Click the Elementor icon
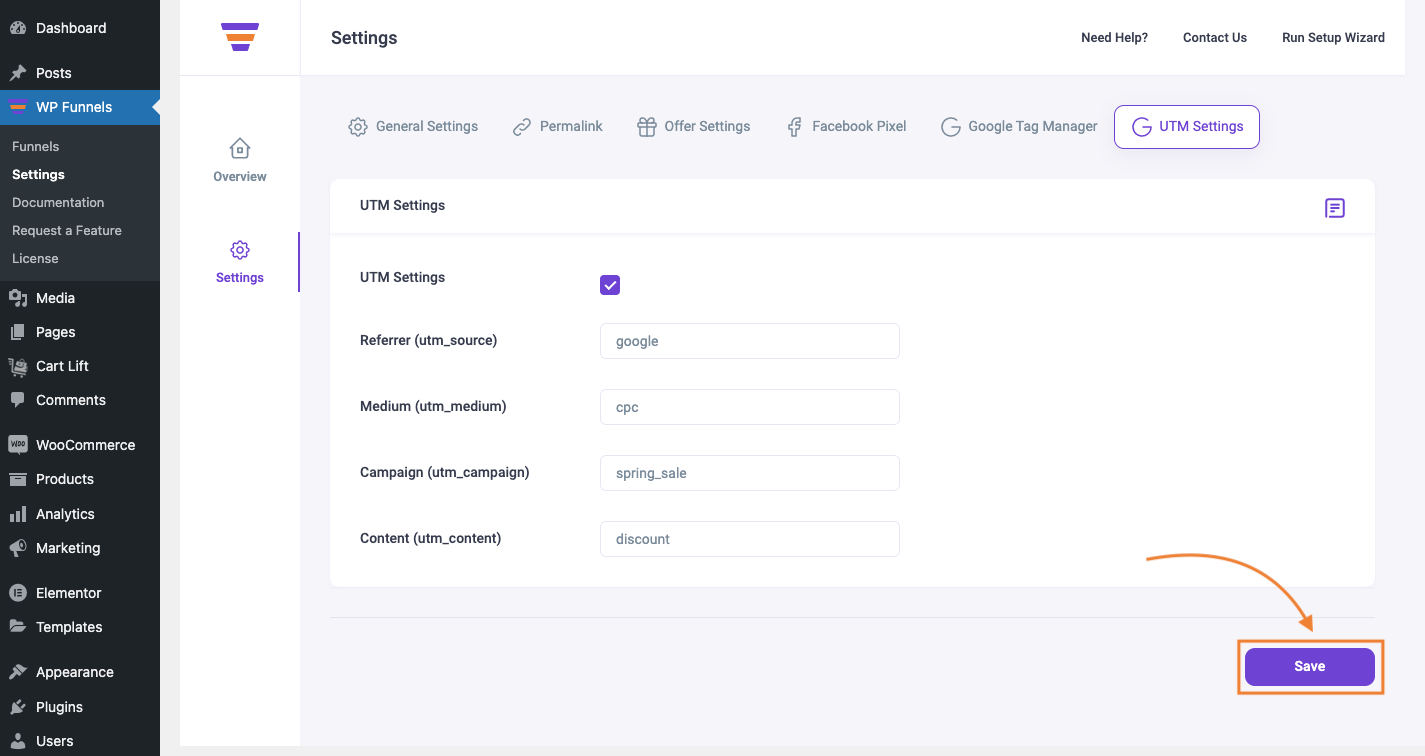Viewport: 1425px width, 756px height. click(x=18, y=593)
